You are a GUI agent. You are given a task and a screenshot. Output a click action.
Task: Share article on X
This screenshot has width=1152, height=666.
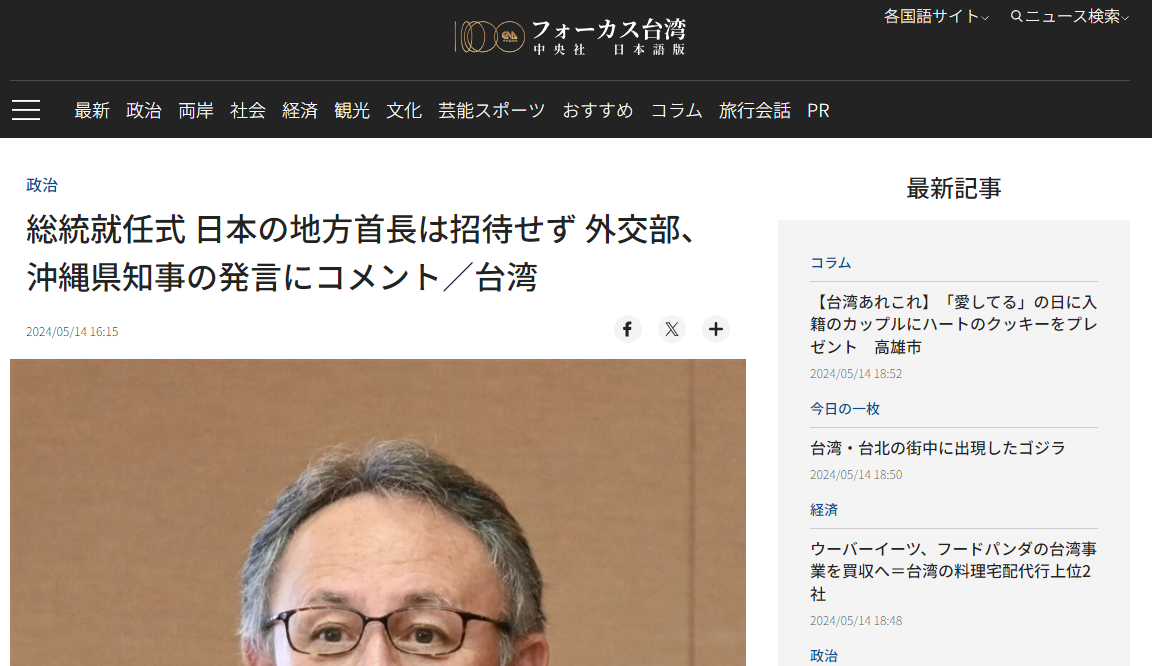click(x=672, y=329)
